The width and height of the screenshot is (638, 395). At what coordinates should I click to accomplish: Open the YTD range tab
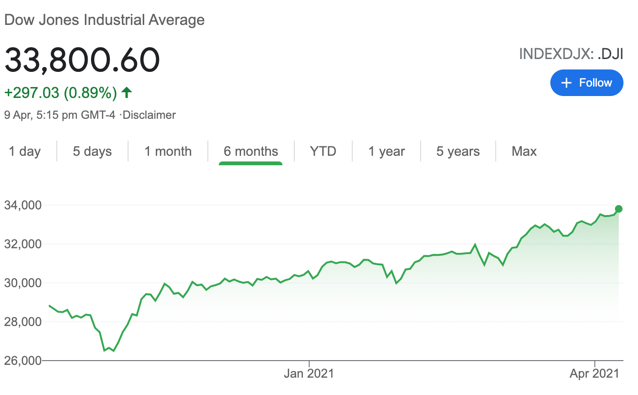coord(323,151)
